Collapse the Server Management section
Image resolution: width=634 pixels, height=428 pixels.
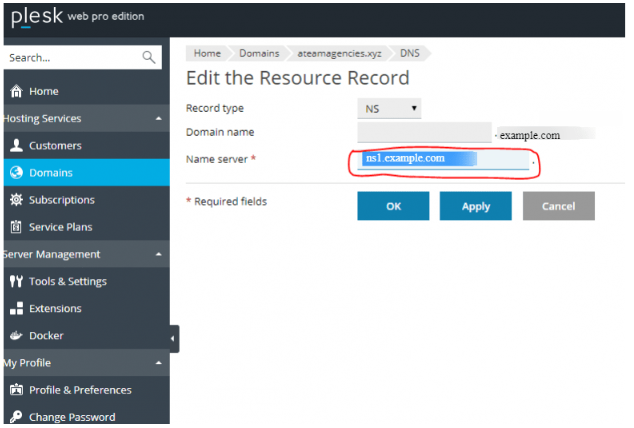158,254
